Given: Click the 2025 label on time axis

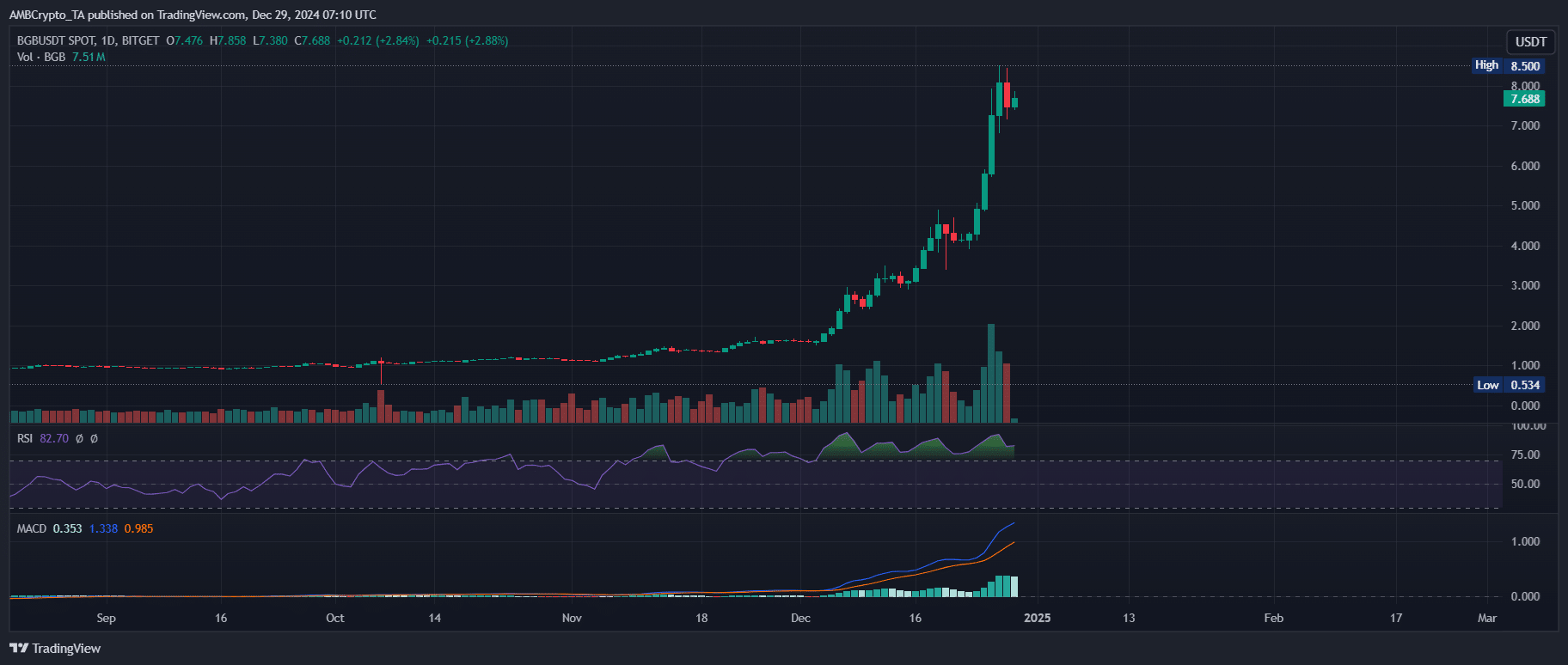Looking at the screenshot, I should (x=1037, y=618).
